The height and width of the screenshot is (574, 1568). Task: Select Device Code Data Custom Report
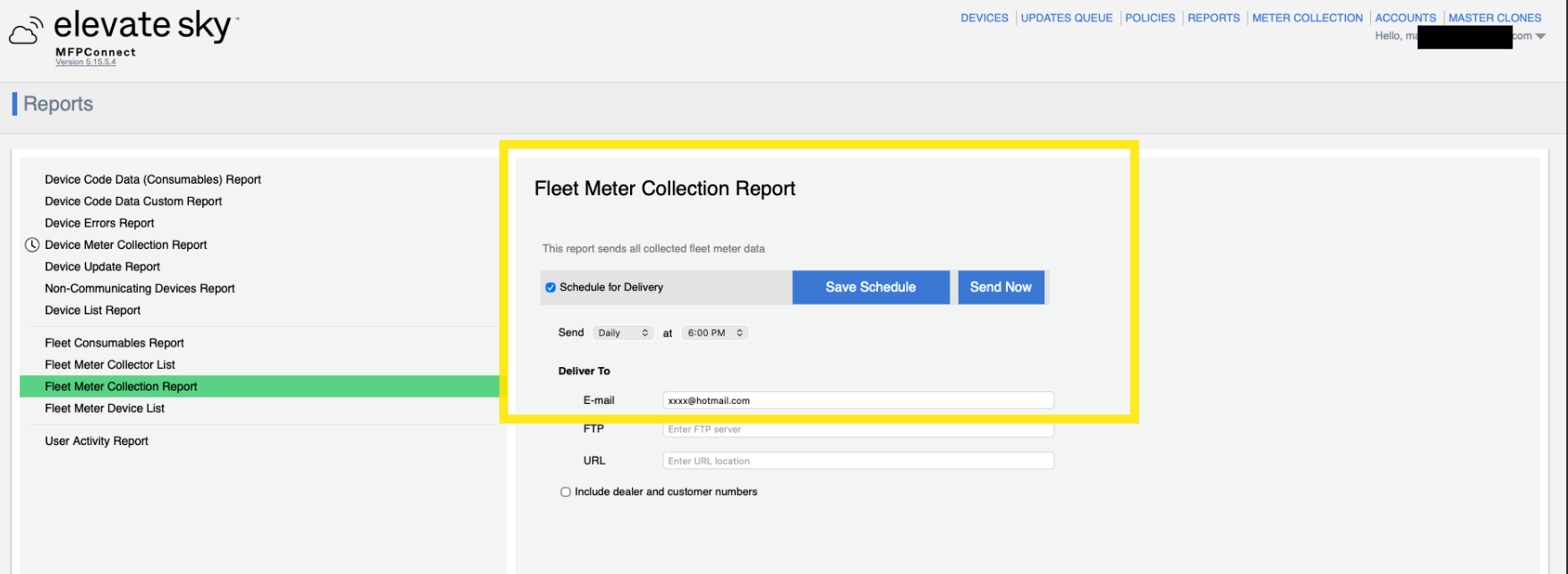pyautogui.click(x=133, y=201)
